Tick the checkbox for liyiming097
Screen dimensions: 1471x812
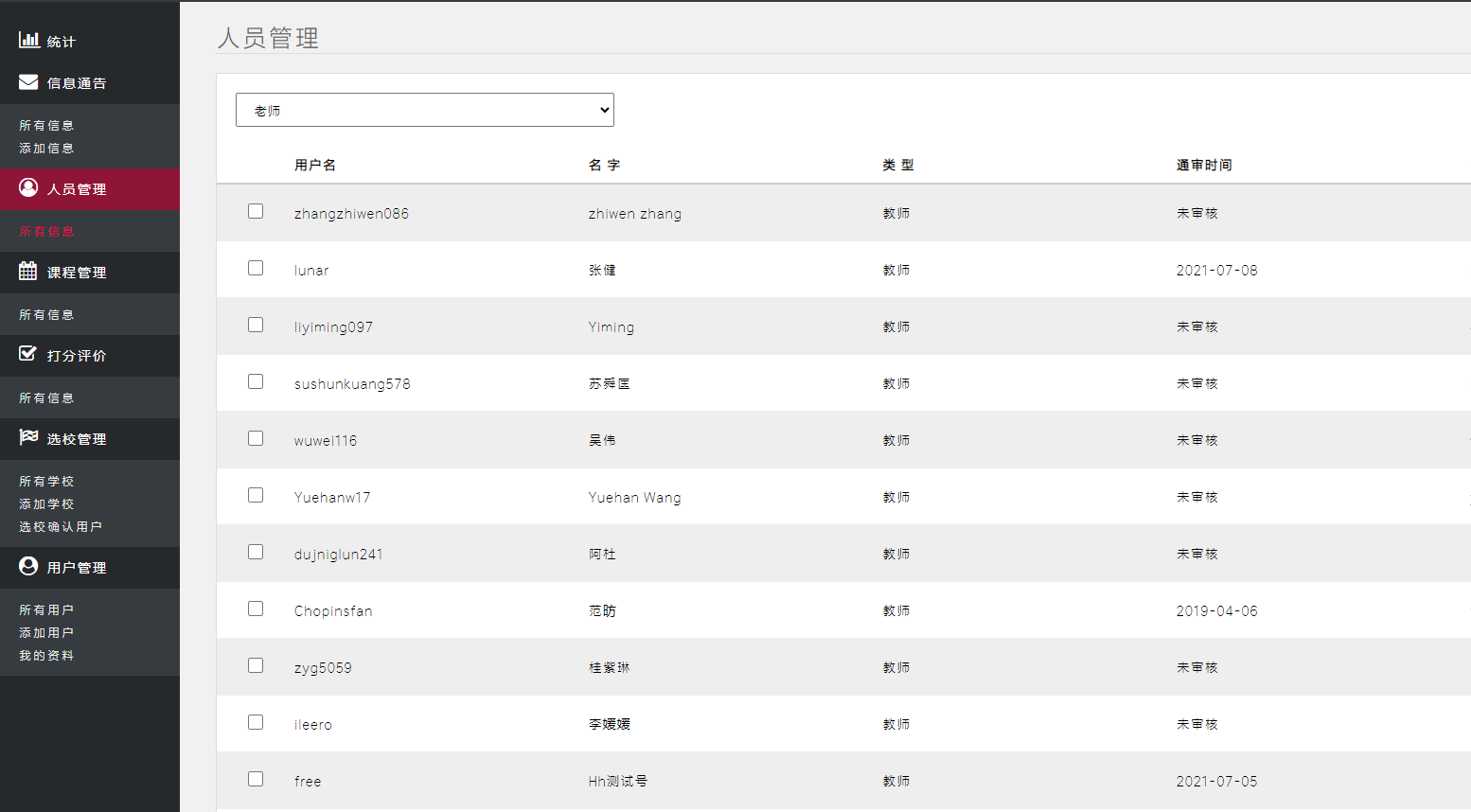coord(256,325)
